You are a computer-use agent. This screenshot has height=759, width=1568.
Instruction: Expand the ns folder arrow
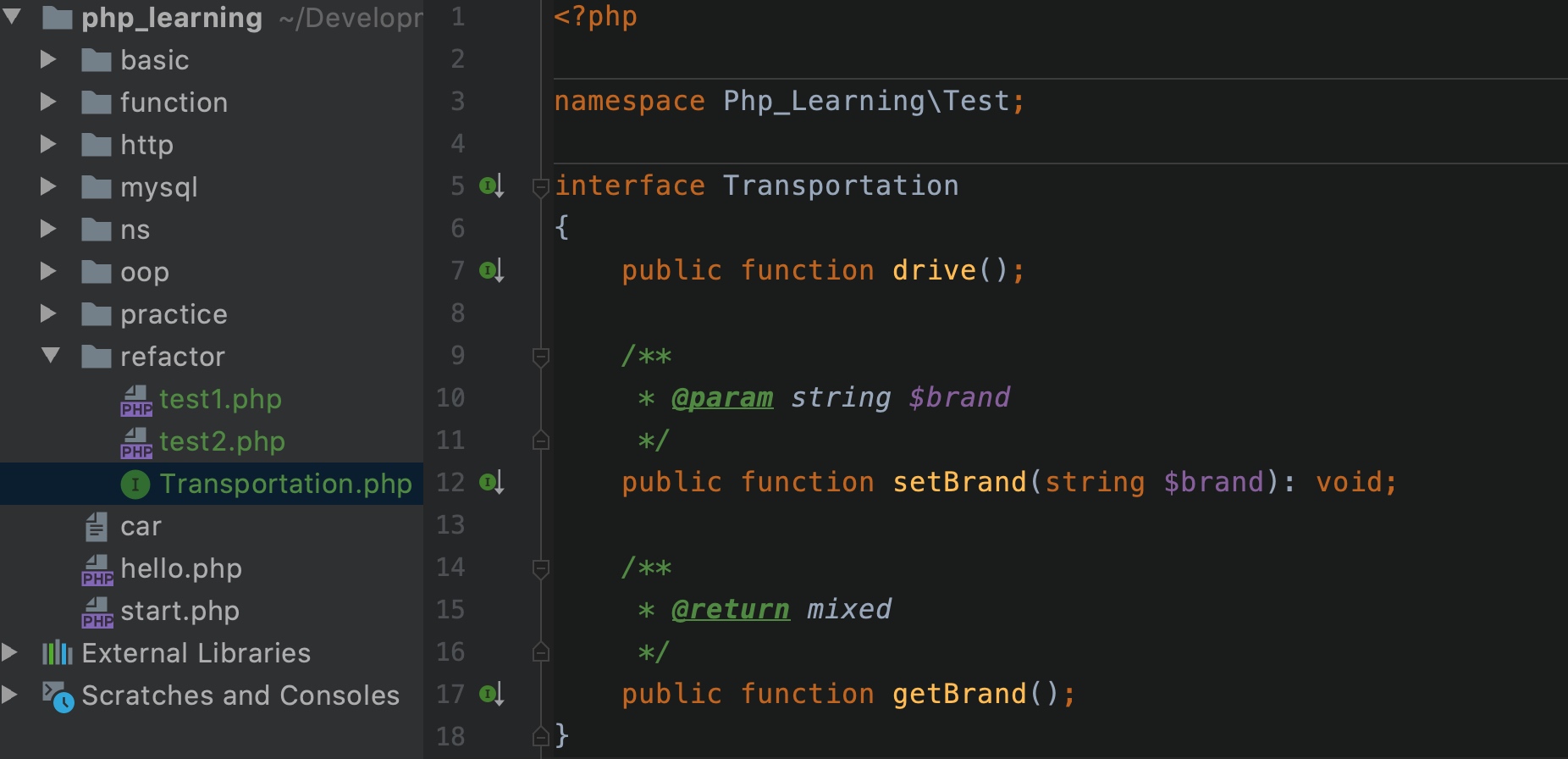[48, 229]
